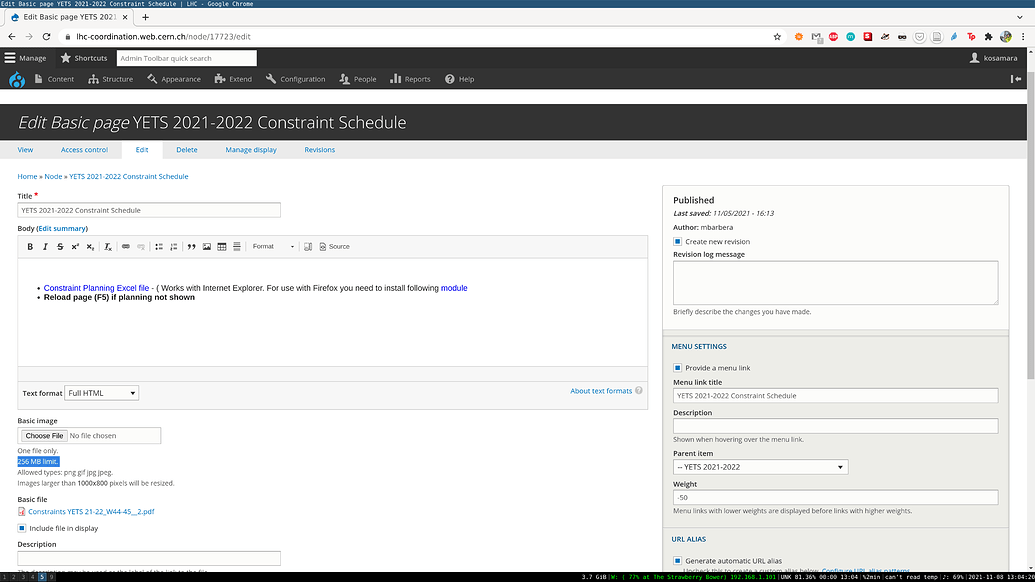Open the Format dropdown in editor toolbar
Image resolution: width=1035 pixels, height=582 pixels.
[273, 247]
